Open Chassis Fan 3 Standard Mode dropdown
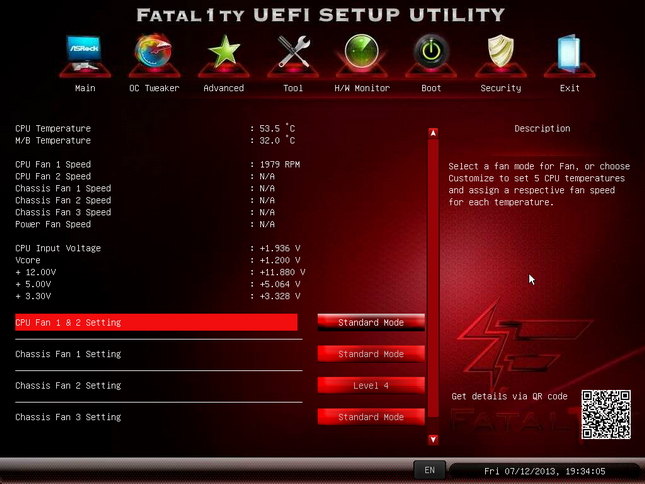The image size is (645, 484). [x=371, y=417]
